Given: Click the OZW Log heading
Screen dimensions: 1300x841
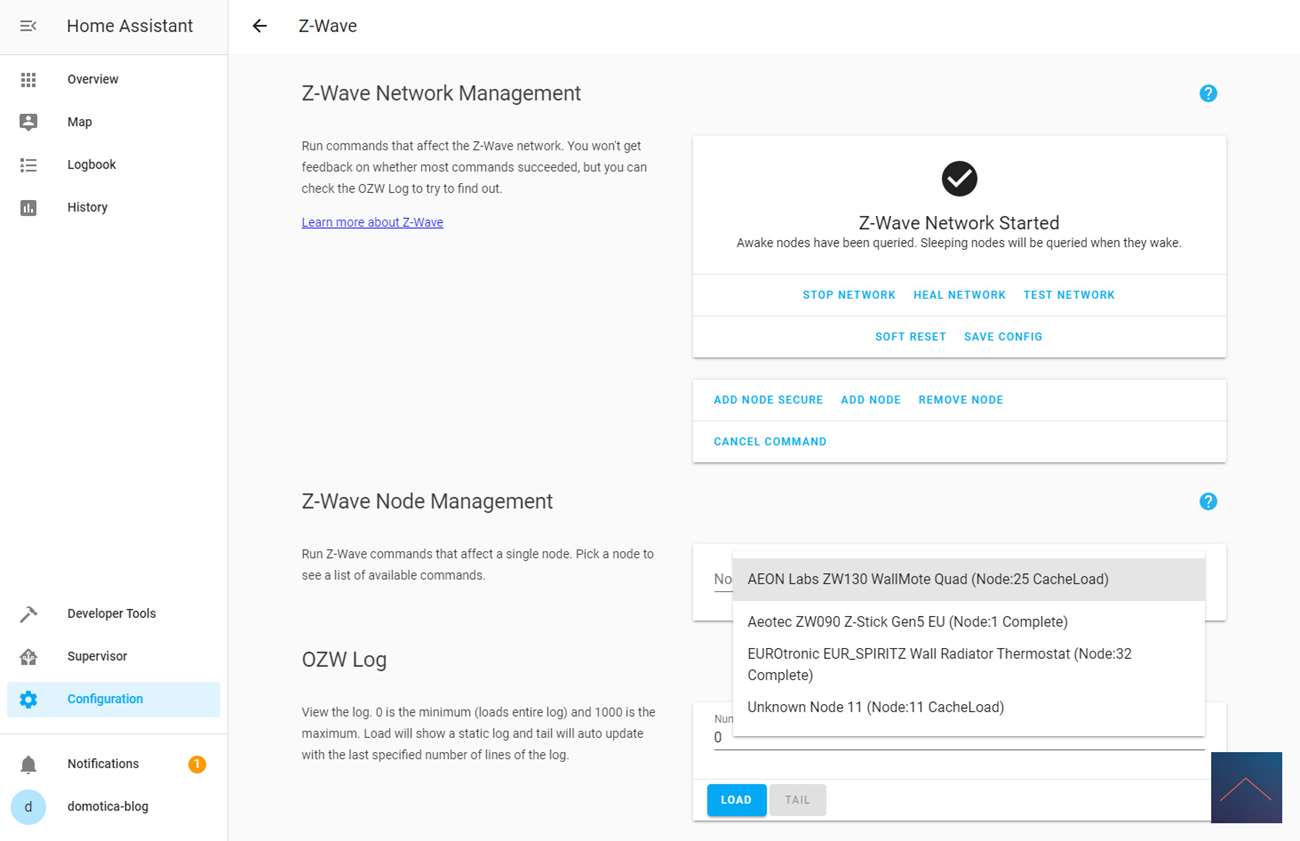Looking at the screenshot, I should tap(344, 660).
